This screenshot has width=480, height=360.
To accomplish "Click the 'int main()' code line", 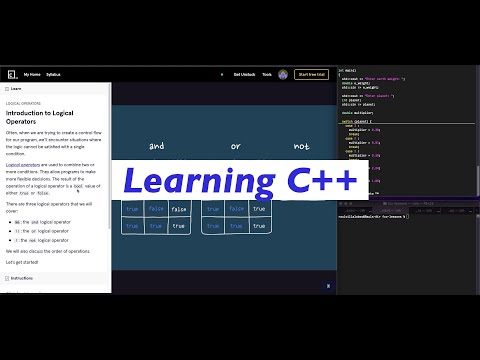I will 347,71.
